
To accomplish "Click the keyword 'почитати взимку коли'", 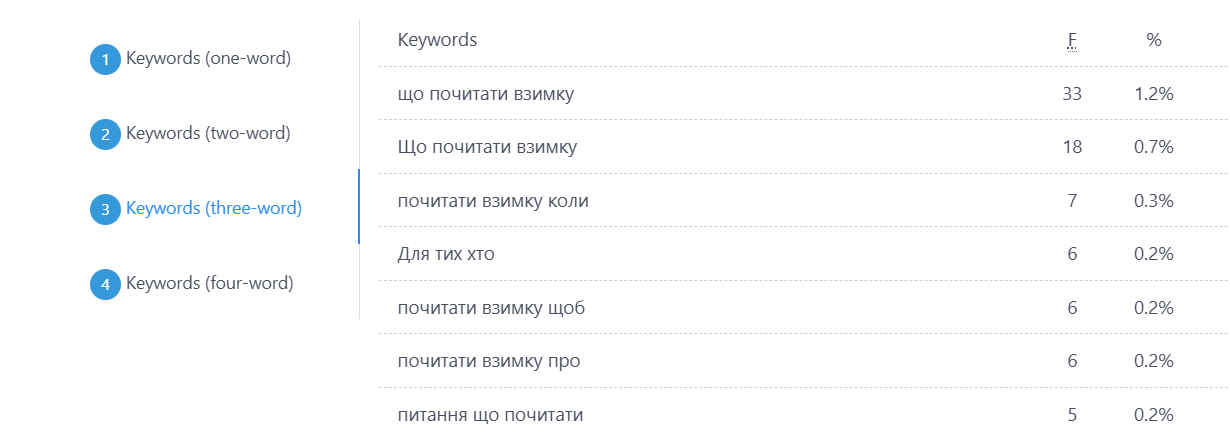I will click(493, 201).
